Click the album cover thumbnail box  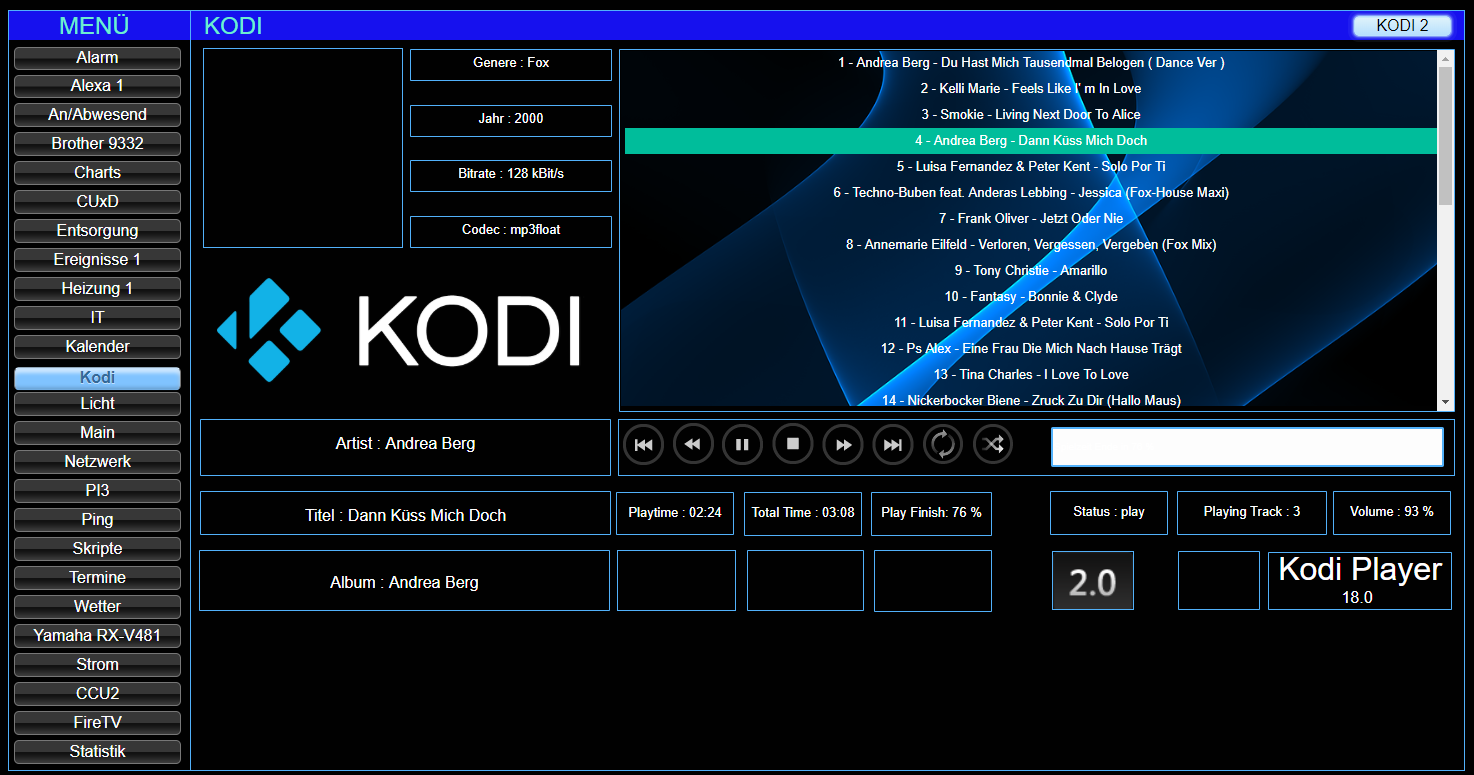click(x=303, y=148)
